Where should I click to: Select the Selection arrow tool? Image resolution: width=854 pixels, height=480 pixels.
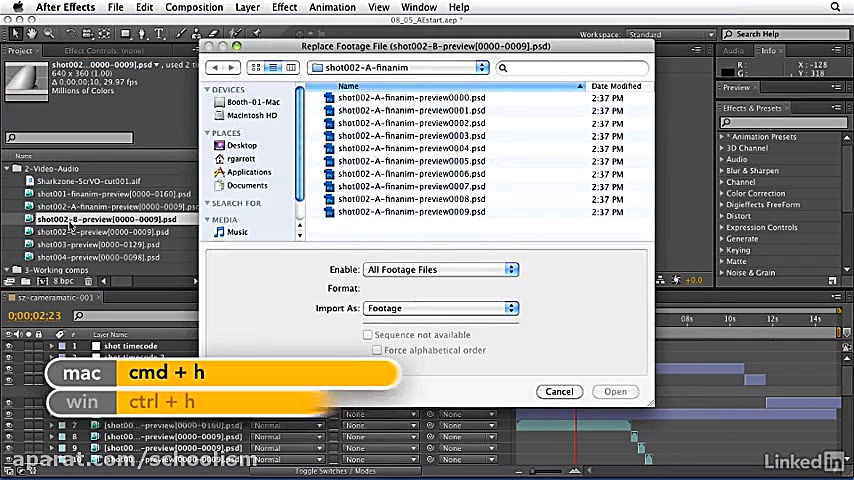15,33
